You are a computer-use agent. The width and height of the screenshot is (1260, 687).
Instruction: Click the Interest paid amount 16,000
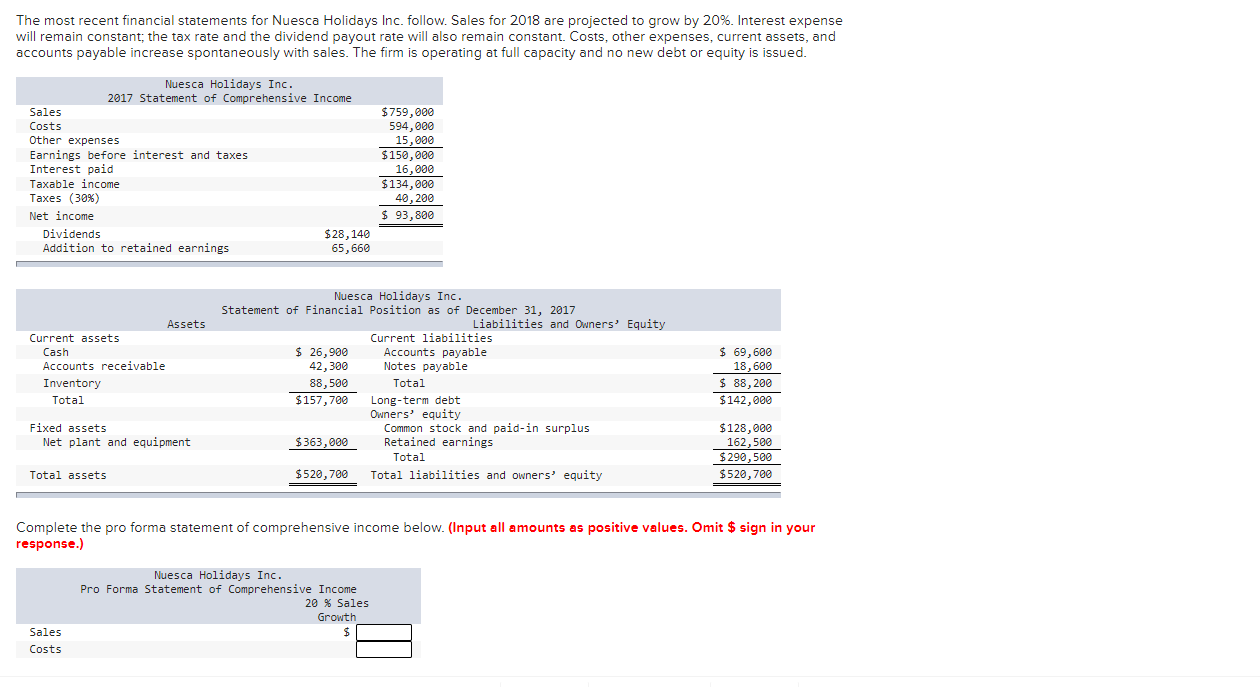click(414, 170)
